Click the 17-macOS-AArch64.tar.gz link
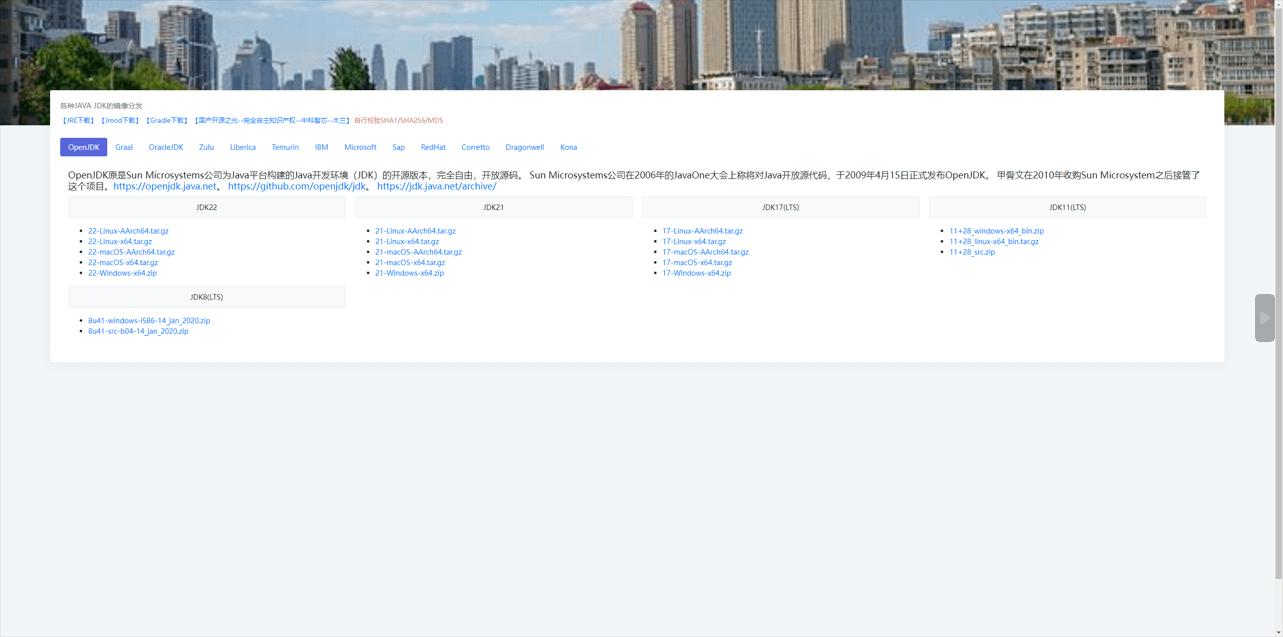The image size is (1283, 637). coord(705,252)
